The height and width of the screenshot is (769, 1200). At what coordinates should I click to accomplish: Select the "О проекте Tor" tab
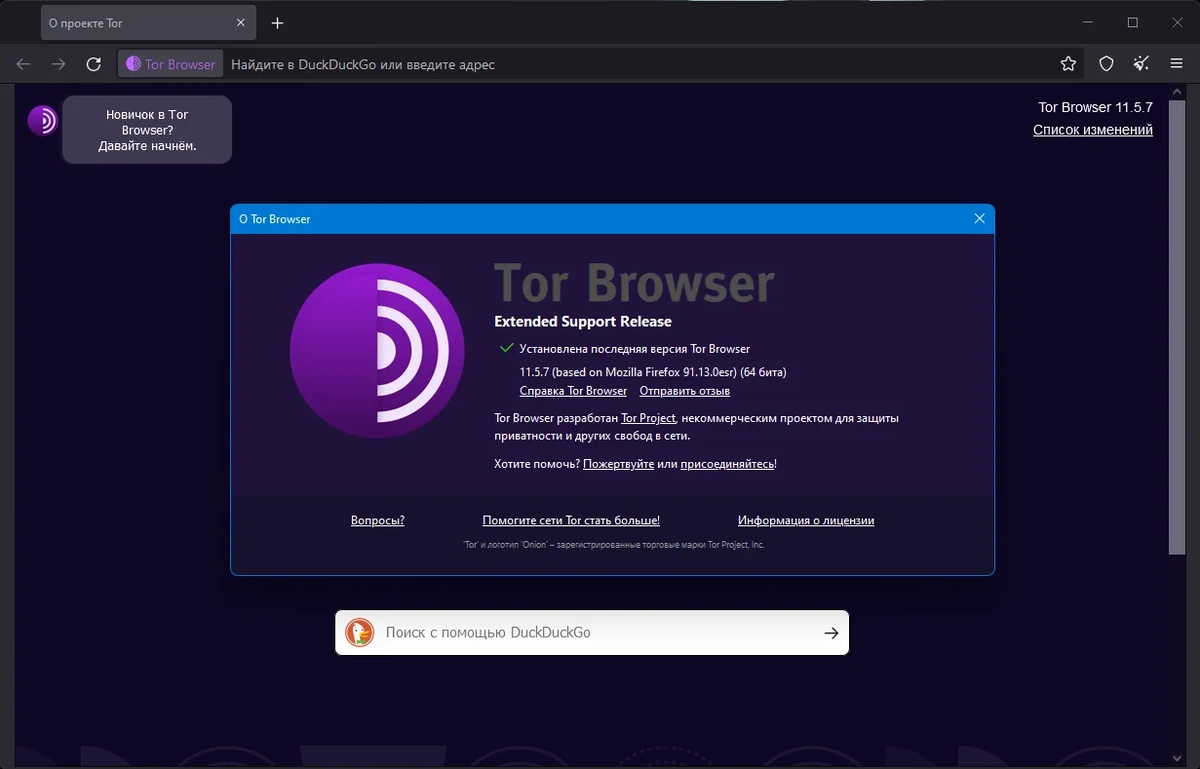pyautogui.click(x=148, y=23)
